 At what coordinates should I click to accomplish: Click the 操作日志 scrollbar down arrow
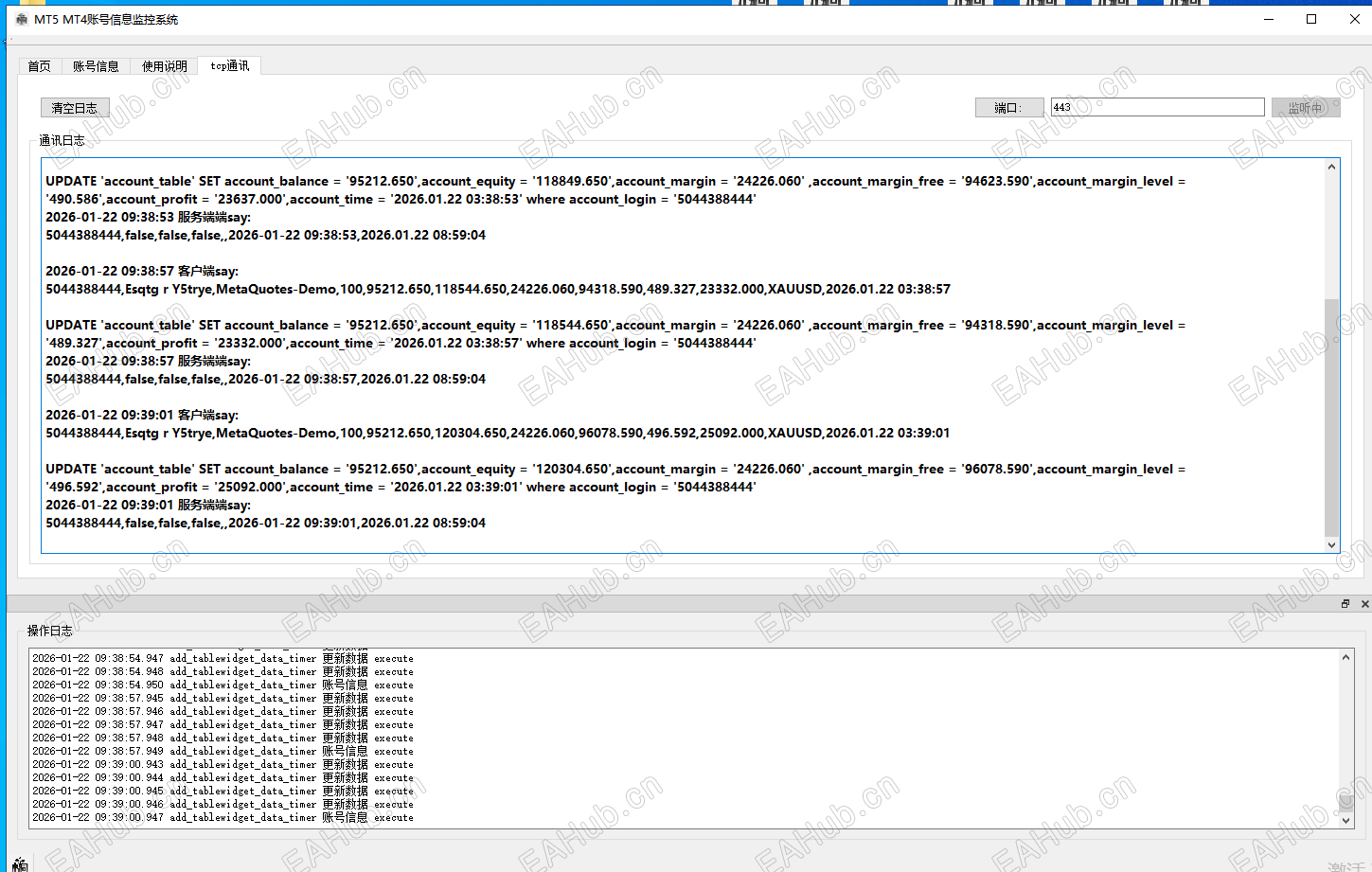click(x=1345, y=821)
